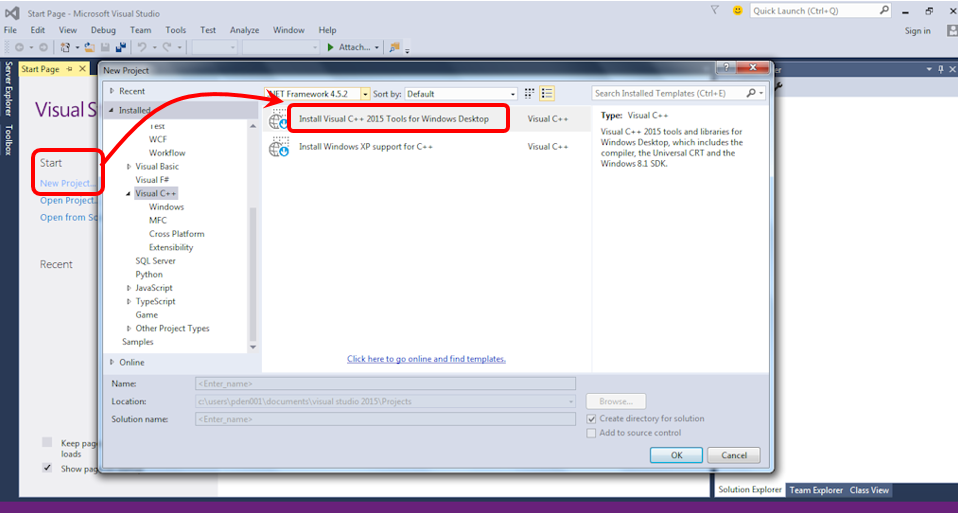The width and height of the screenshot is (958, 513).
Task: Click the wrench properties icon in Solution Explorer
Action: (x=778, y=88)
